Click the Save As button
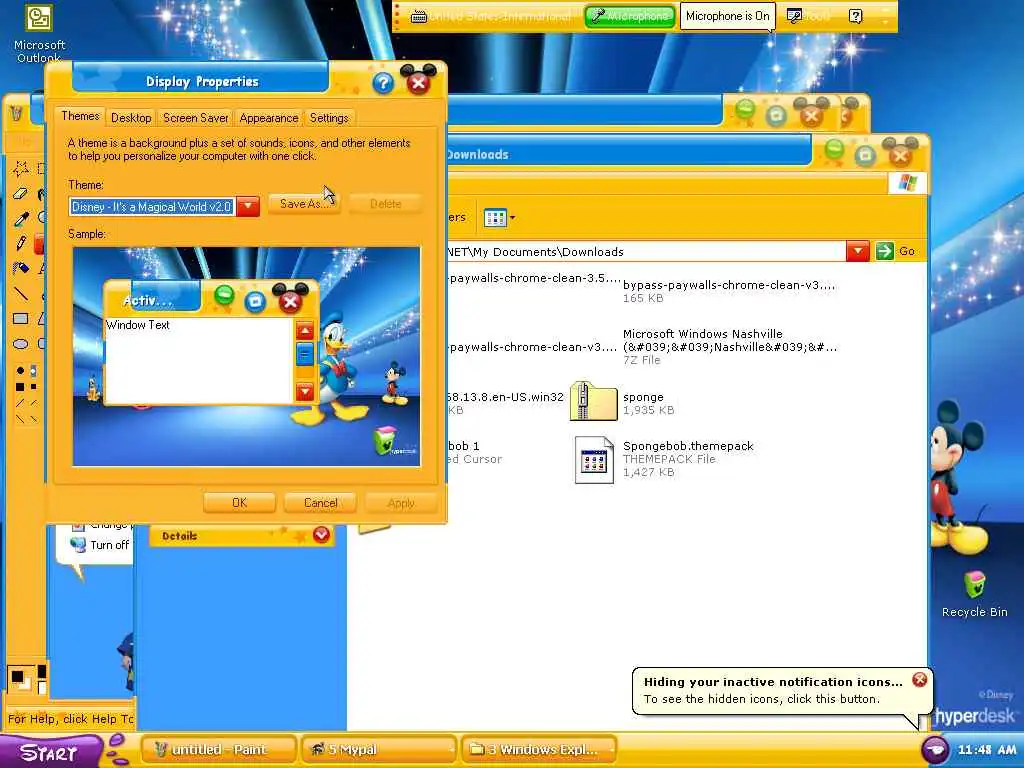 304,204
